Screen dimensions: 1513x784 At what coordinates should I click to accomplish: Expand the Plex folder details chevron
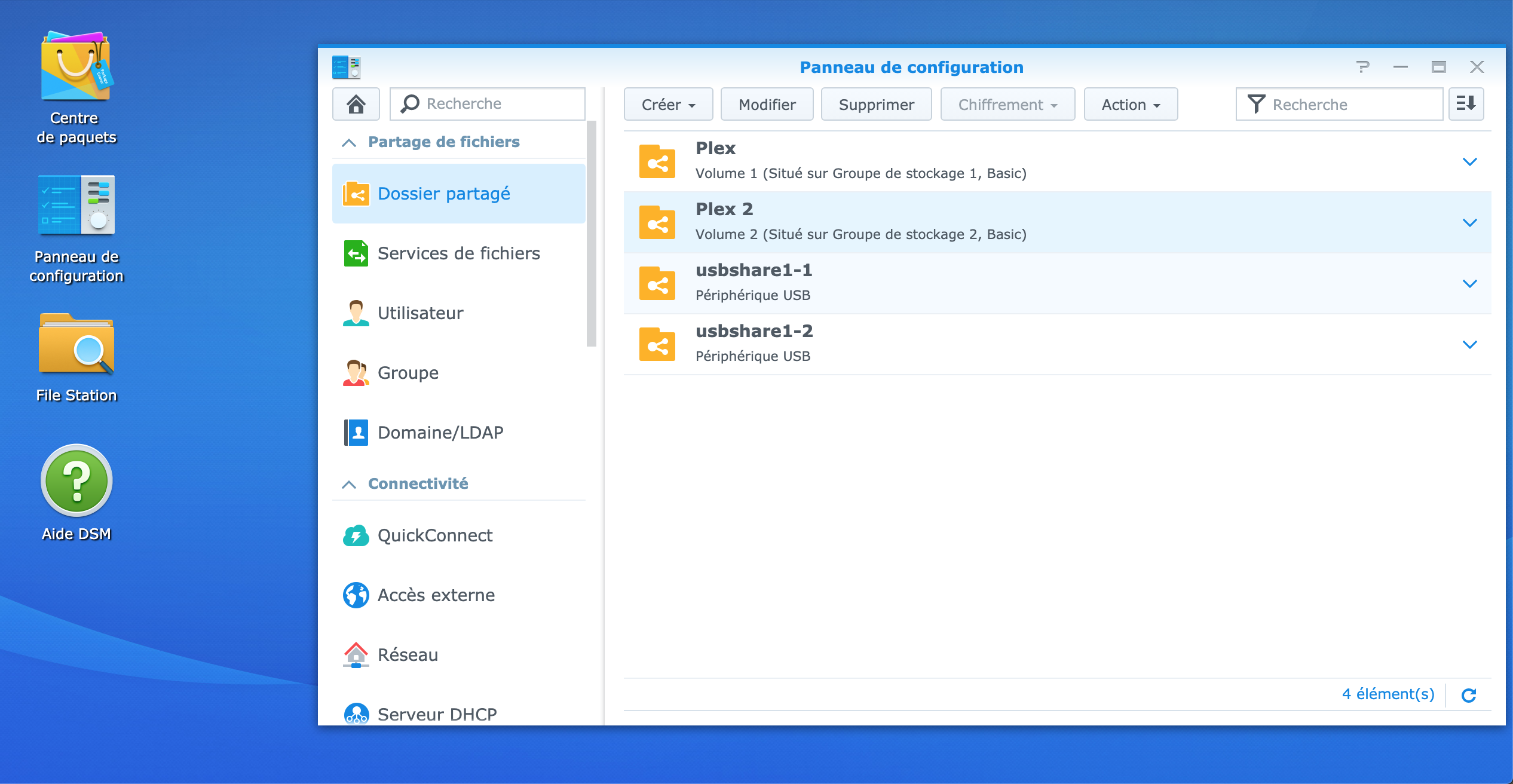[1469, 162]
